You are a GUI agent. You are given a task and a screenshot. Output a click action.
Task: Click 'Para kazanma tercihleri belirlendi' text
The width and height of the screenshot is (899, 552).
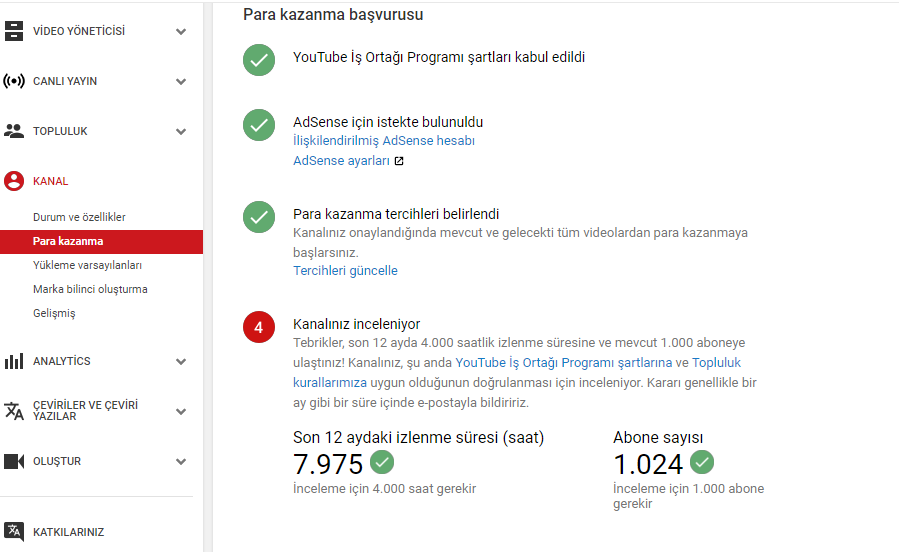pos(396,214)
